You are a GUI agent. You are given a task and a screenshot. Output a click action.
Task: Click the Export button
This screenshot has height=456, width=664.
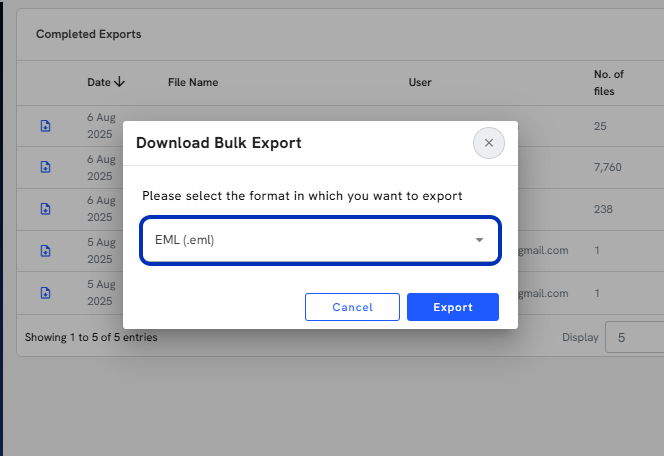tap(453, 307)
